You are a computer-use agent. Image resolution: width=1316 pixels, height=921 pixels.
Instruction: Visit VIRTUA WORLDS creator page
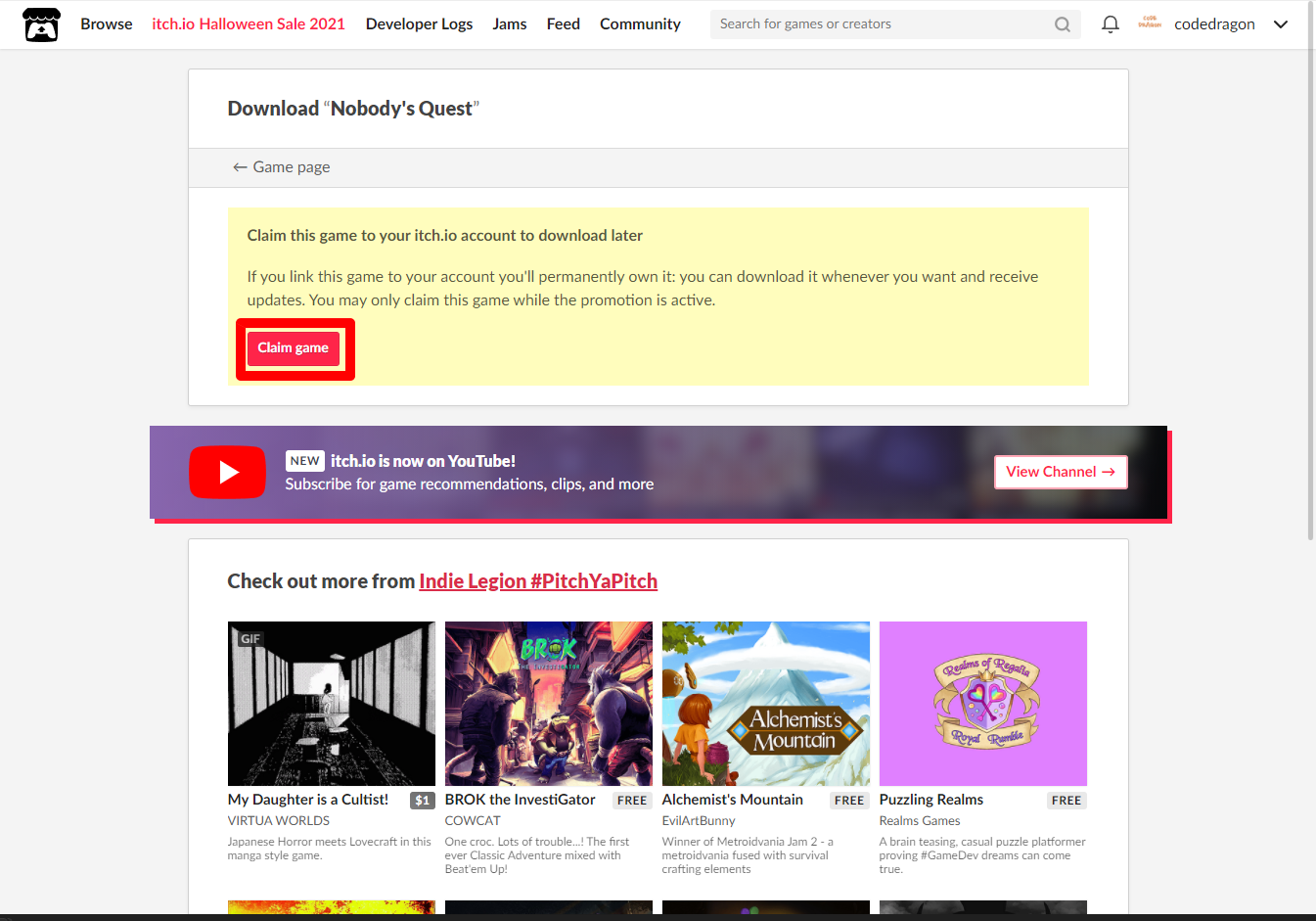click(279, 821)
